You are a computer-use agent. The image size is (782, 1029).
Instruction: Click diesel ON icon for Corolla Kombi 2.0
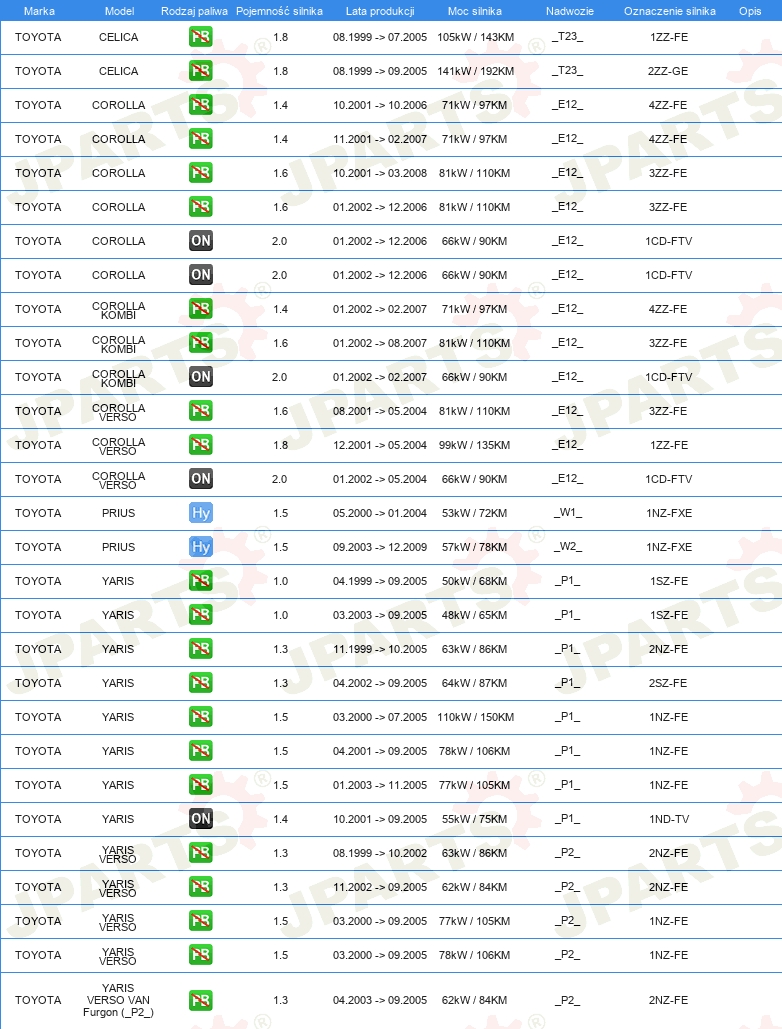pyautogui.click(x=201, y=377)
